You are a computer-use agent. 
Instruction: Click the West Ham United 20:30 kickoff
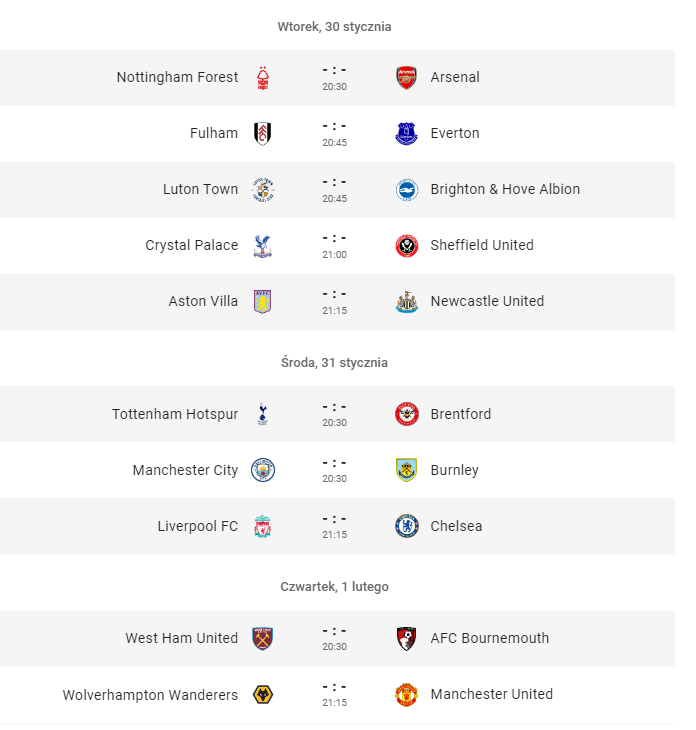point(334,647)
